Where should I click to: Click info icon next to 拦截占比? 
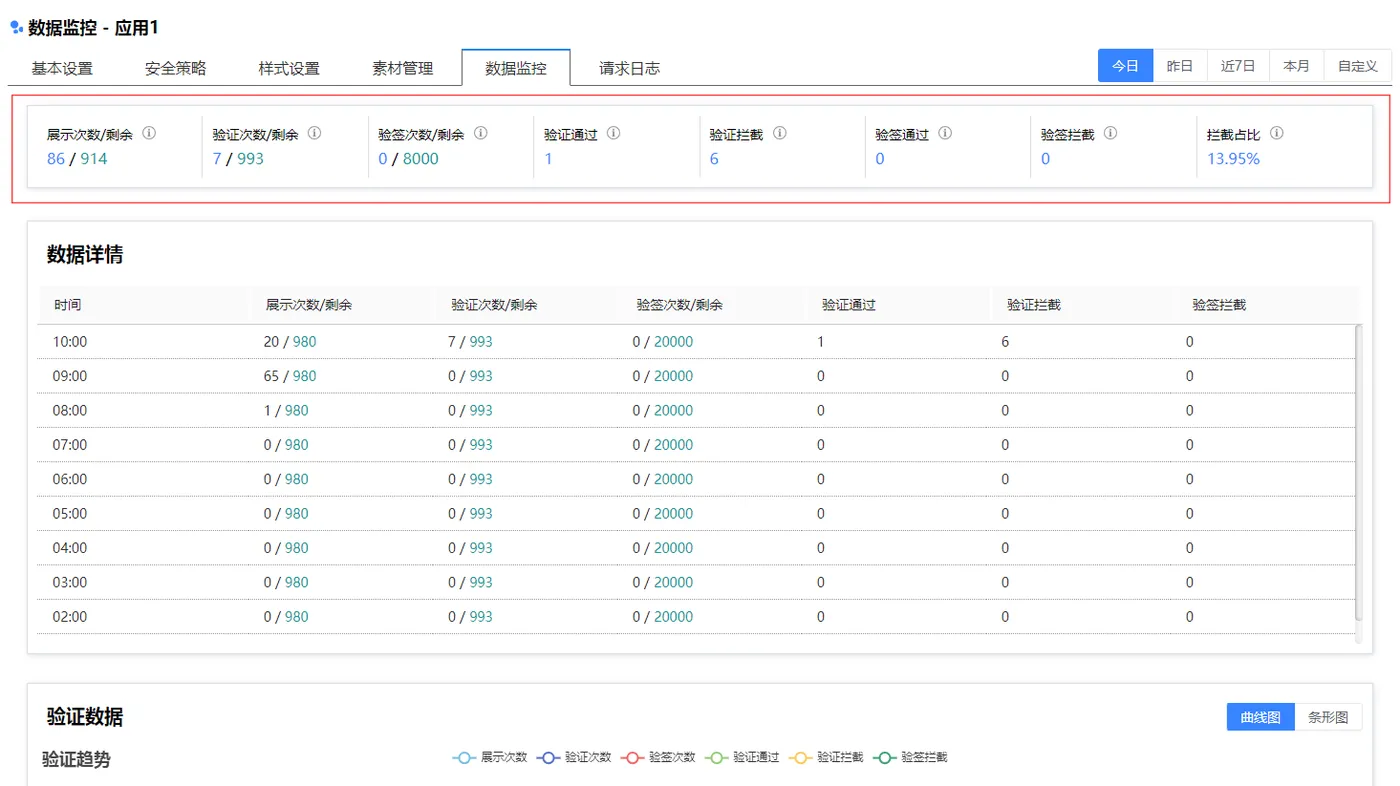click(1276, 133)
